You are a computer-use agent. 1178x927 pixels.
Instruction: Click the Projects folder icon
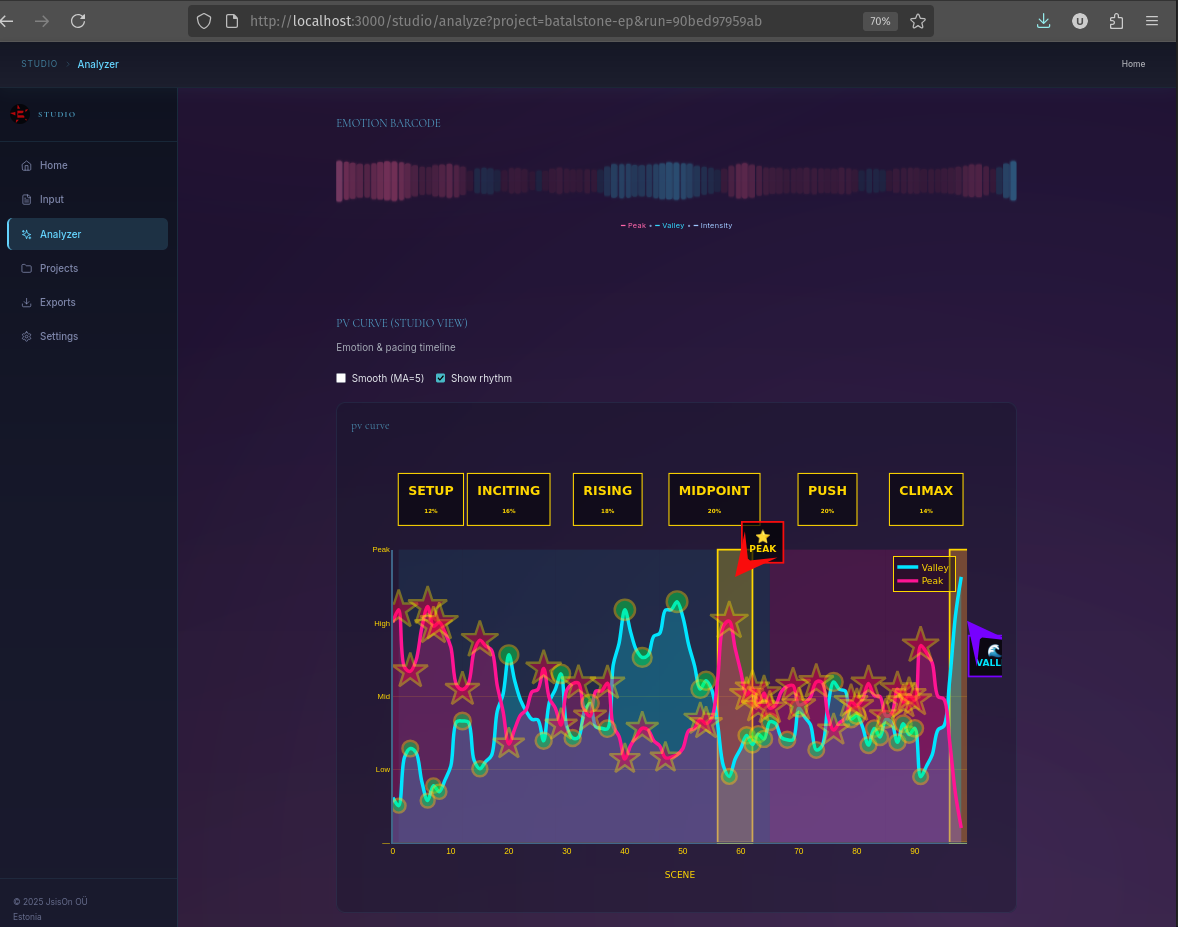pos(26,268)
